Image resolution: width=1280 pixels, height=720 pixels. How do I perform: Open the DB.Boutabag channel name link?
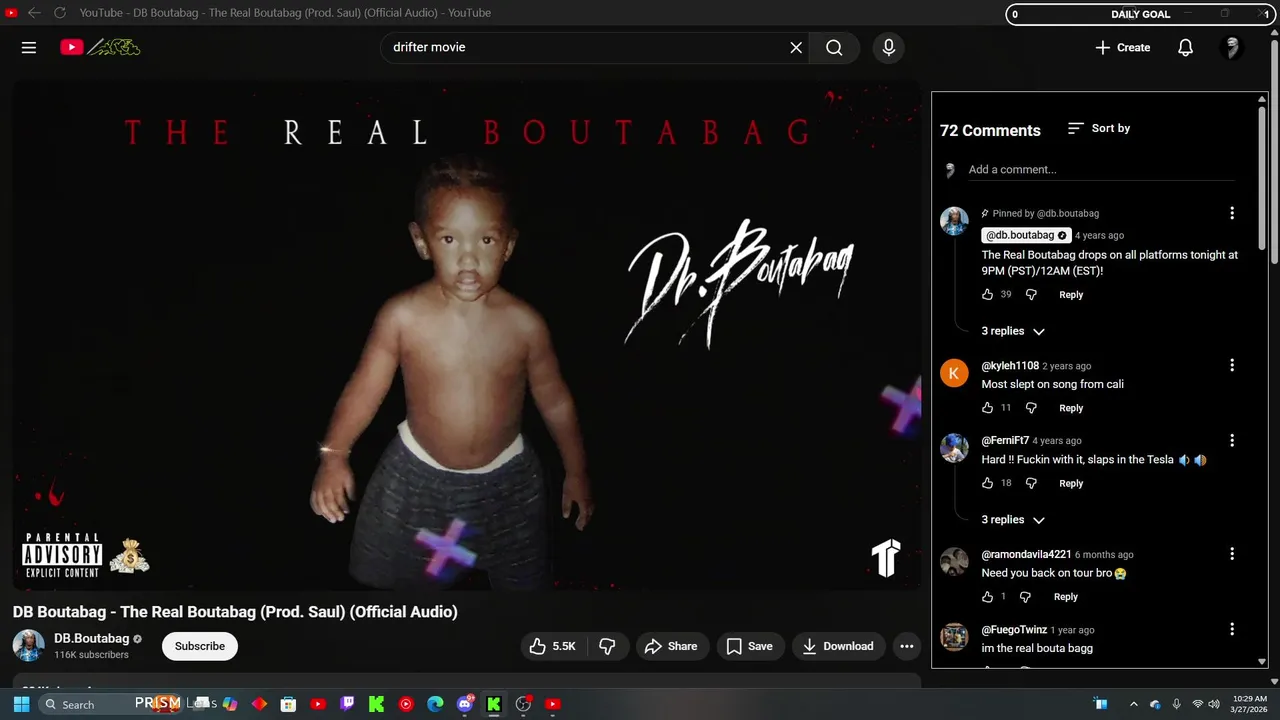(91, 638)
